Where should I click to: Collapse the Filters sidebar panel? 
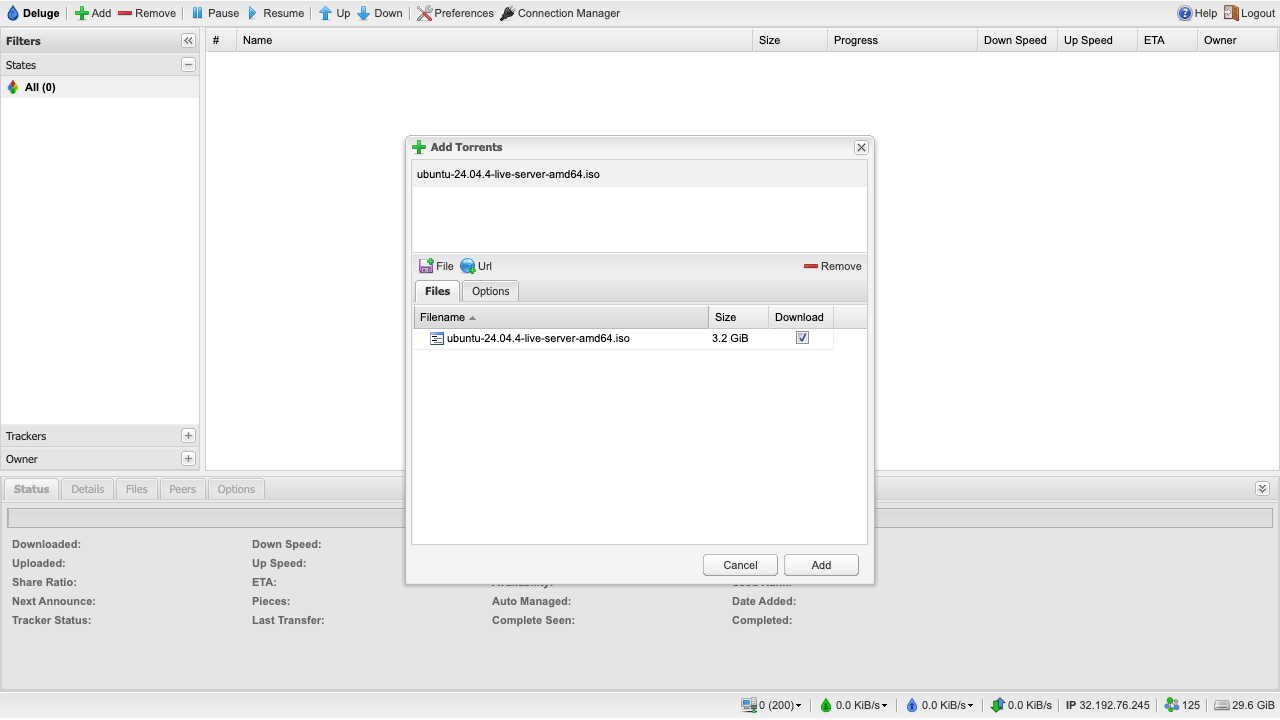coord(188,41)
